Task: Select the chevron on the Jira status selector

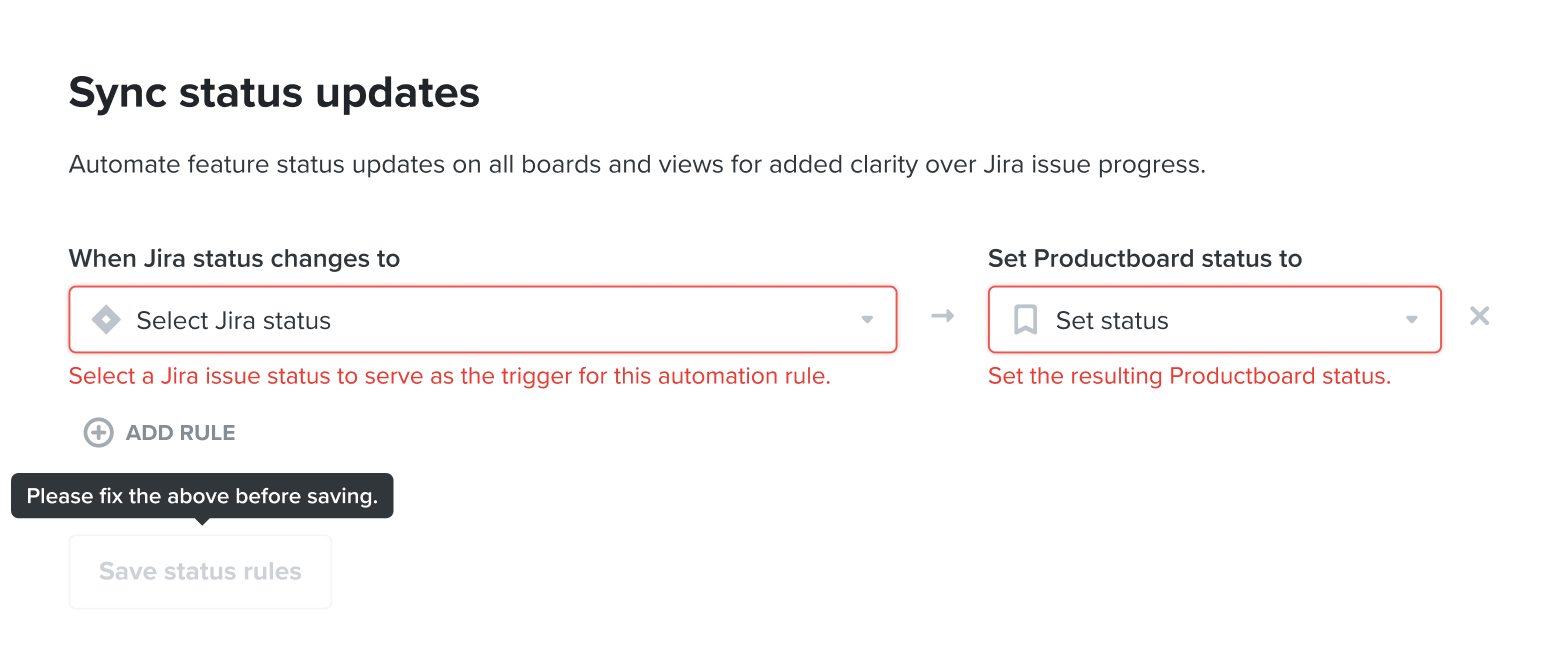Action: tap(866, 319)
